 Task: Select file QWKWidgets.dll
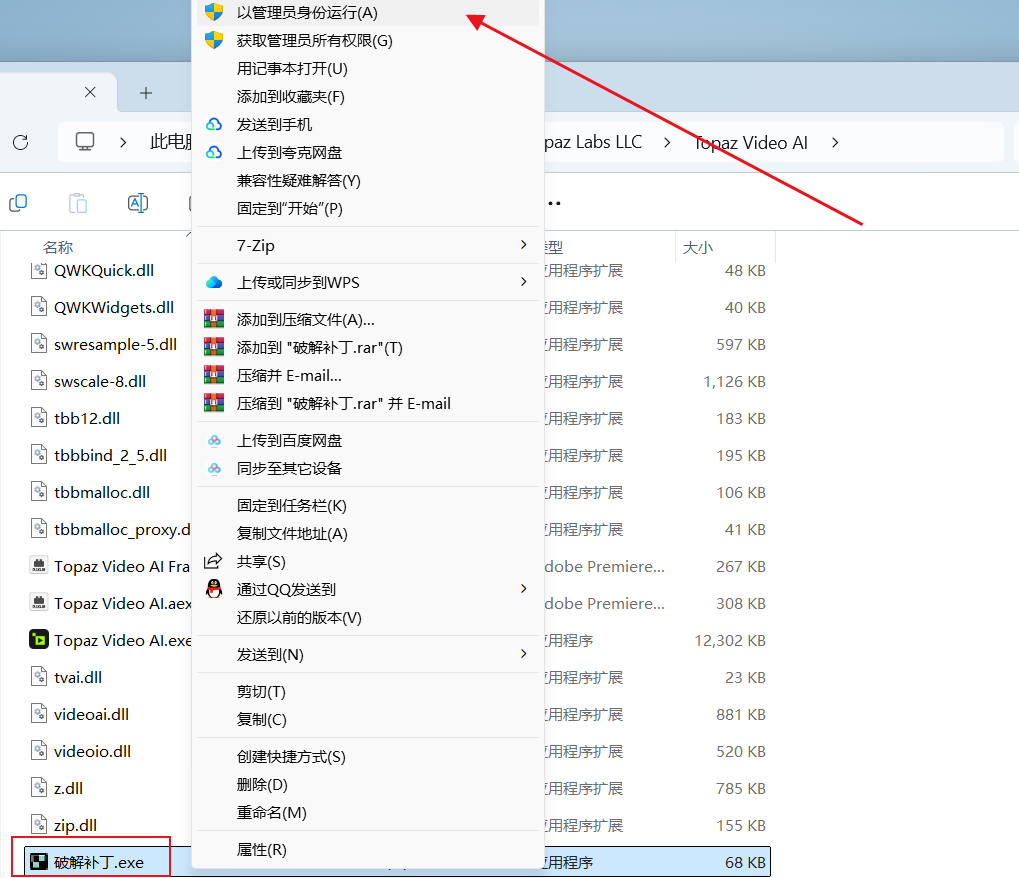point(114,307)
